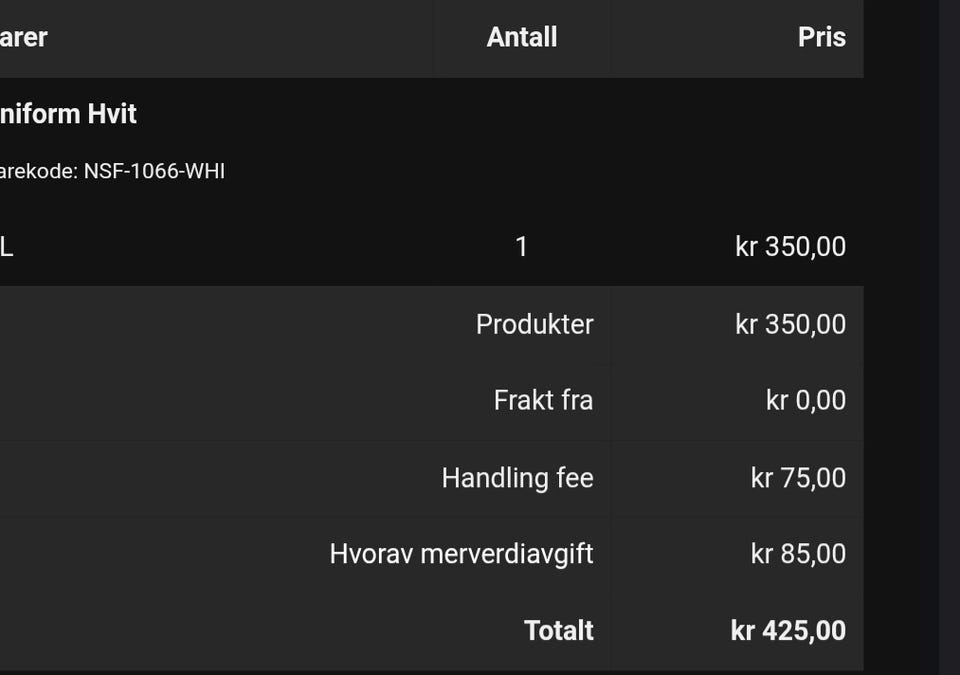Click the VAT amount kr 85,00
The width and height of the screenshot is (960, 675).
[798, 554]
